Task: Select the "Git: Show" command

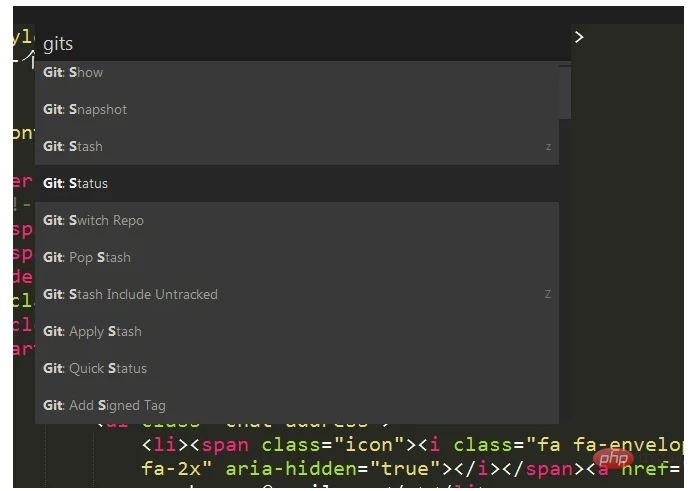Action: (x=297, y=72)
